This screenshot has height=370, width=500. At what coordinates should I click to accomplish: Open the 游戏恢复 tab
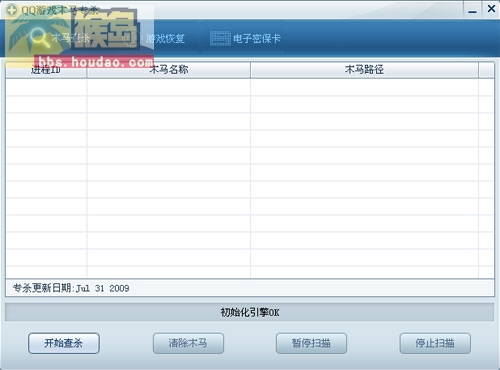165,38
